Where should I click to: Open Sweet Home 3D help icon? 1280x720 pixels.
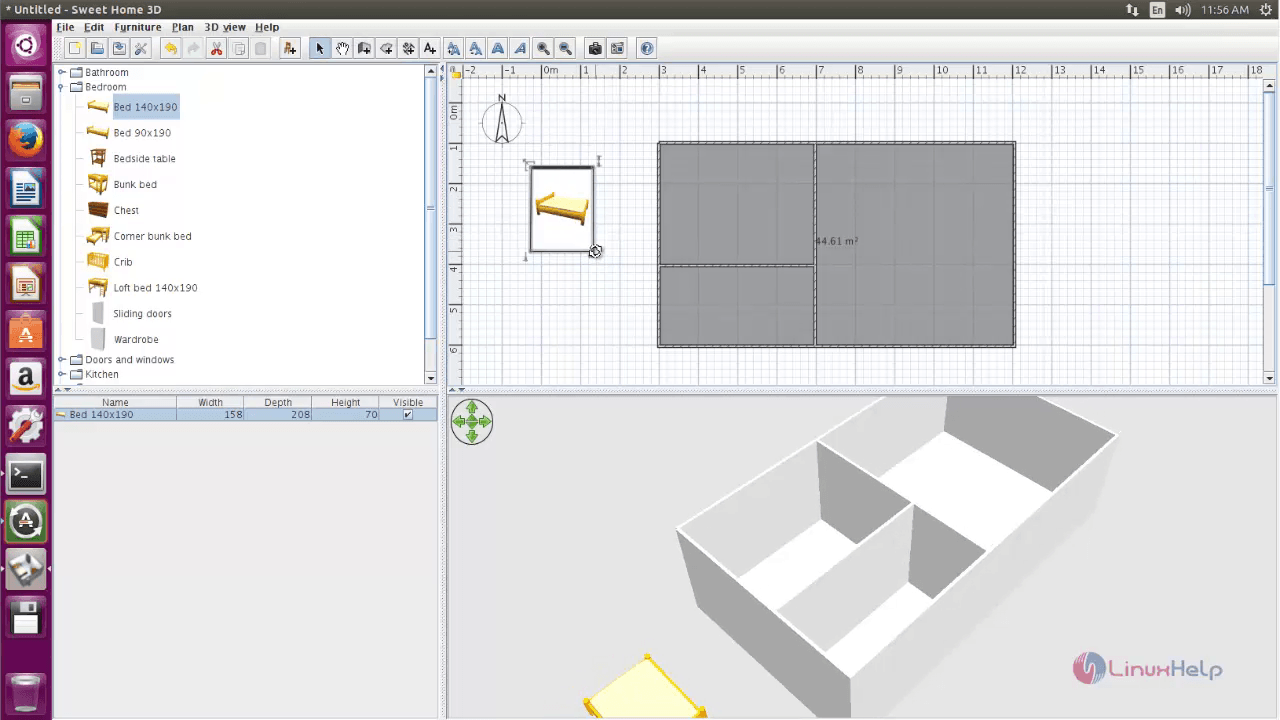[647, 48]
